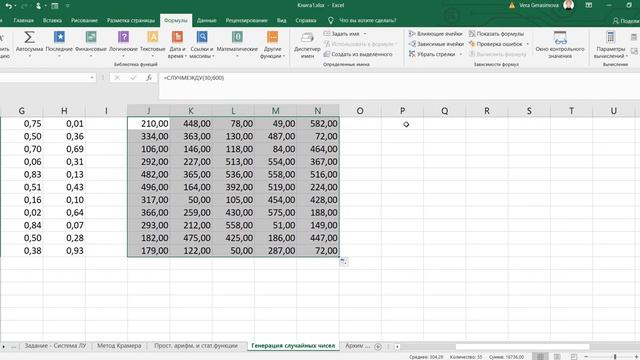Click Trace Dependents (Зависимые ячейки)

click(436, 44)
